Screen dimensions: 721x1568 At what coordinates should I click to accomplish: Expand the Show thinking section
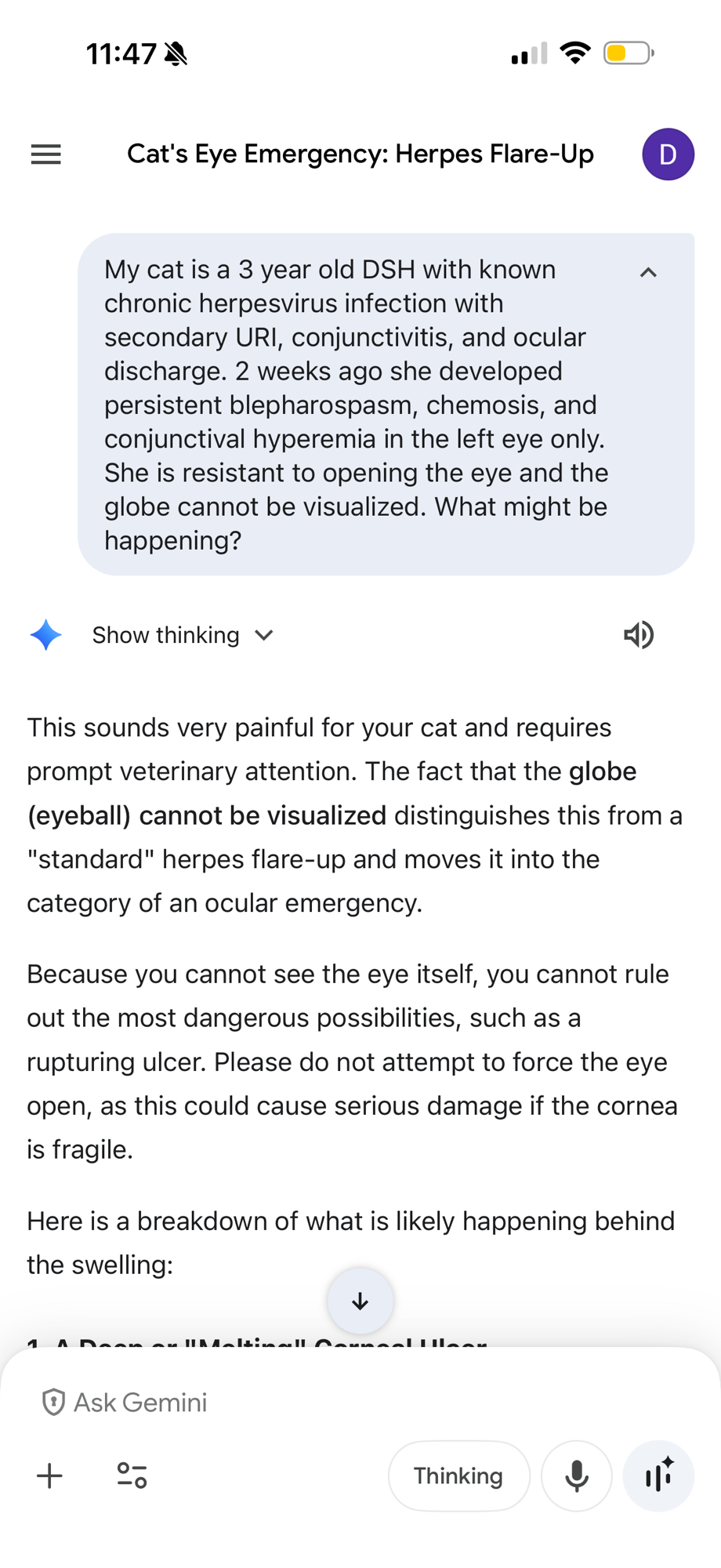[x=183, y=635]
